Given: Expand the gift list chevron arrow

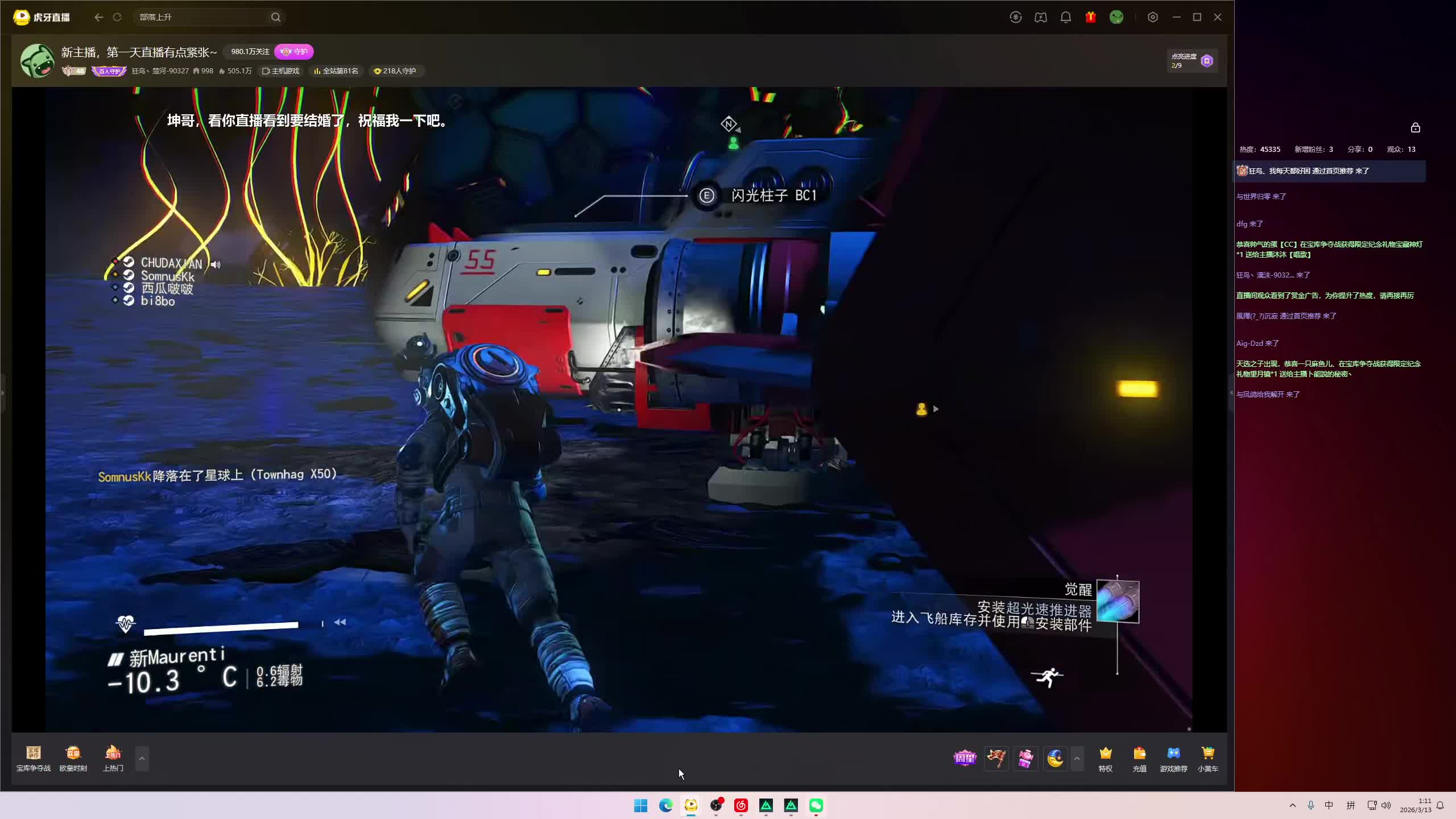Looking at the screenshot, I should pyautogui.click(x=1077, y=758).
